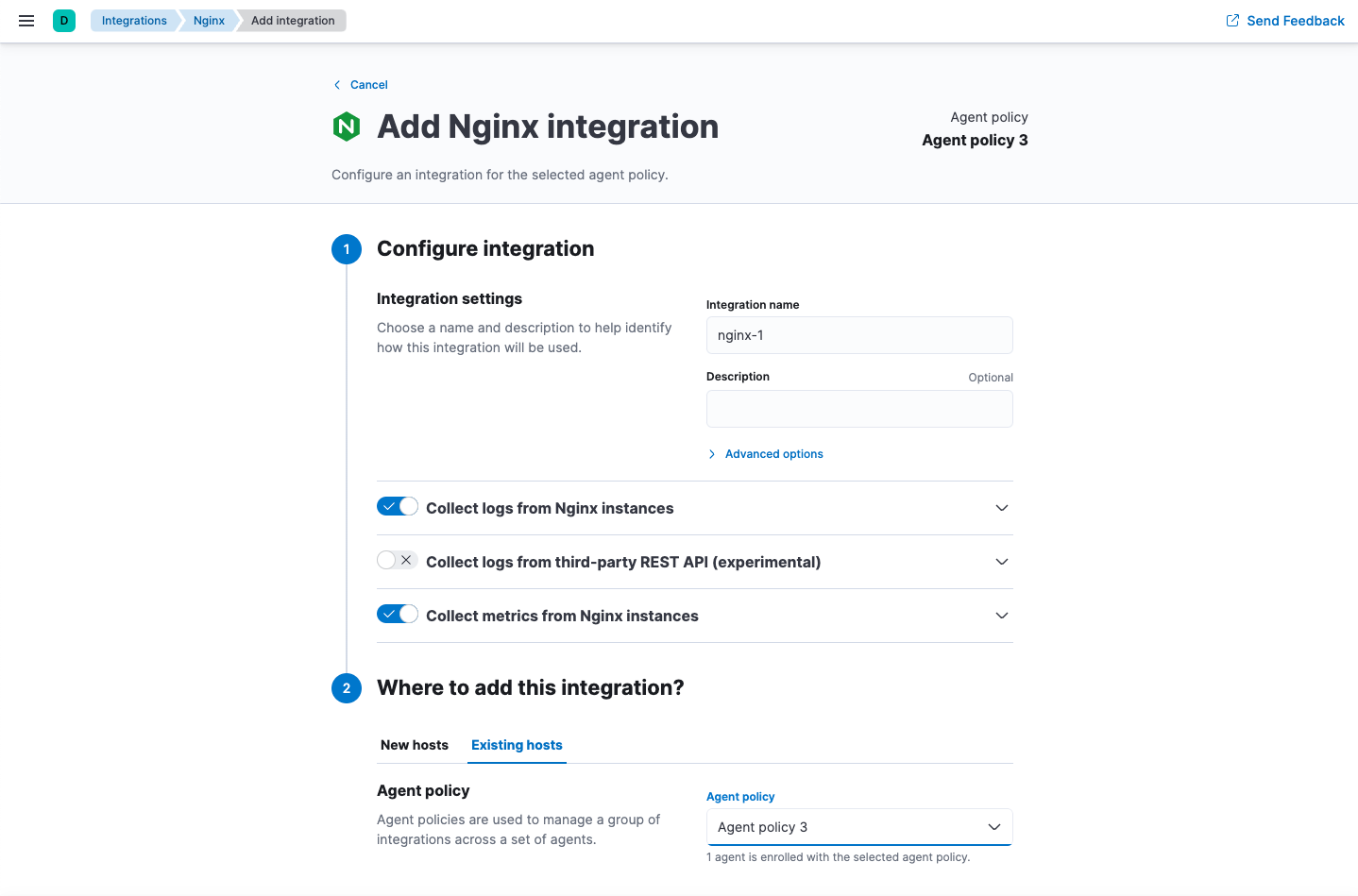The height and width of the screenshot is (896, 1358).
Task: Click the teal 'D' space avatar icon
Action: point(62,20)
